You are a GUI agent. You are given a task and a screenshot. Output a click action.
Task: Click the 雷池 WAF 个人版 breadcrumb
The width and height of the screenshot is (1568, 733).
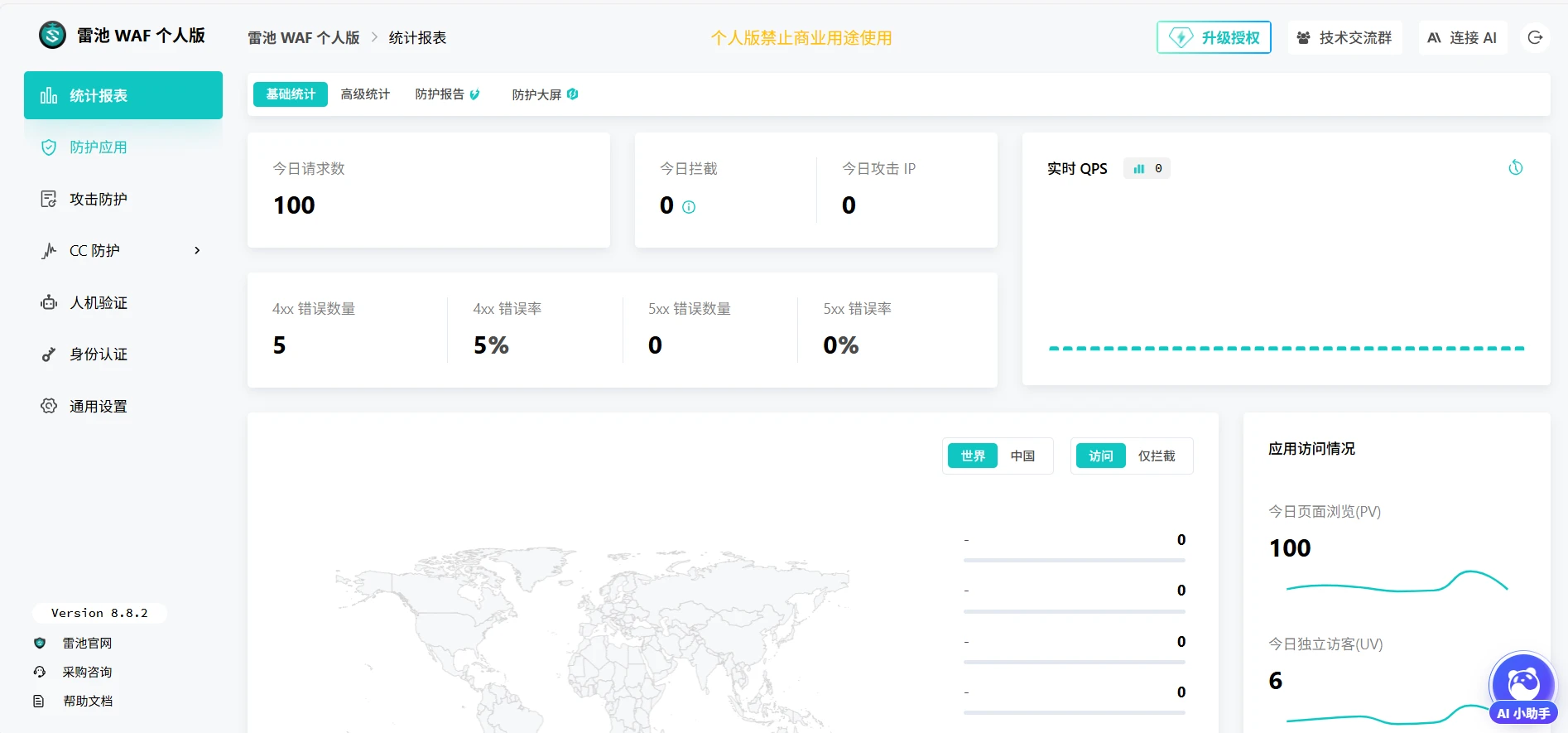[304, 38]
